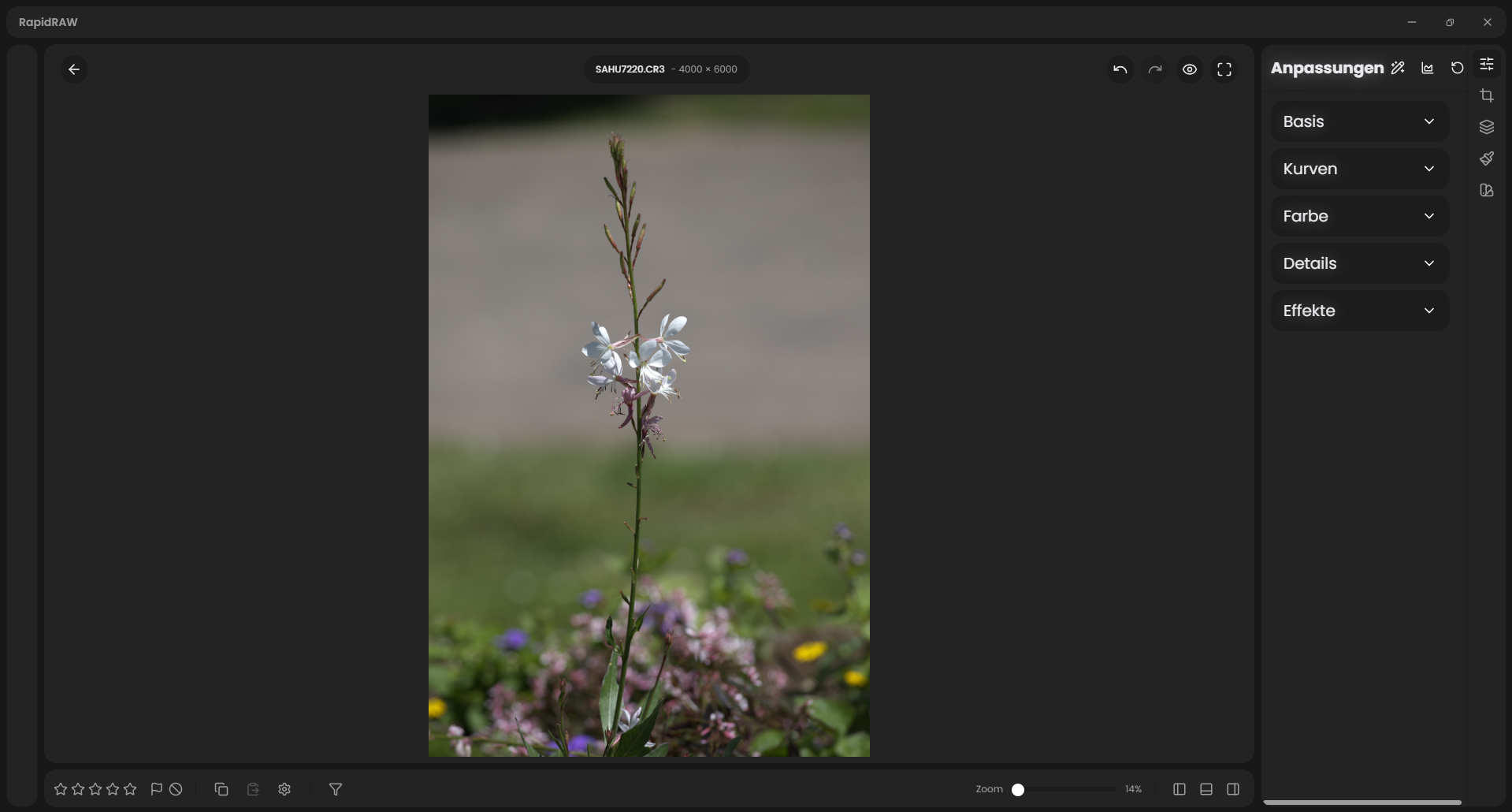Screen dimensions: 1512x812
Task: Expand the Kurven section
Action: pyautogui.click(x=1360, y=169)
